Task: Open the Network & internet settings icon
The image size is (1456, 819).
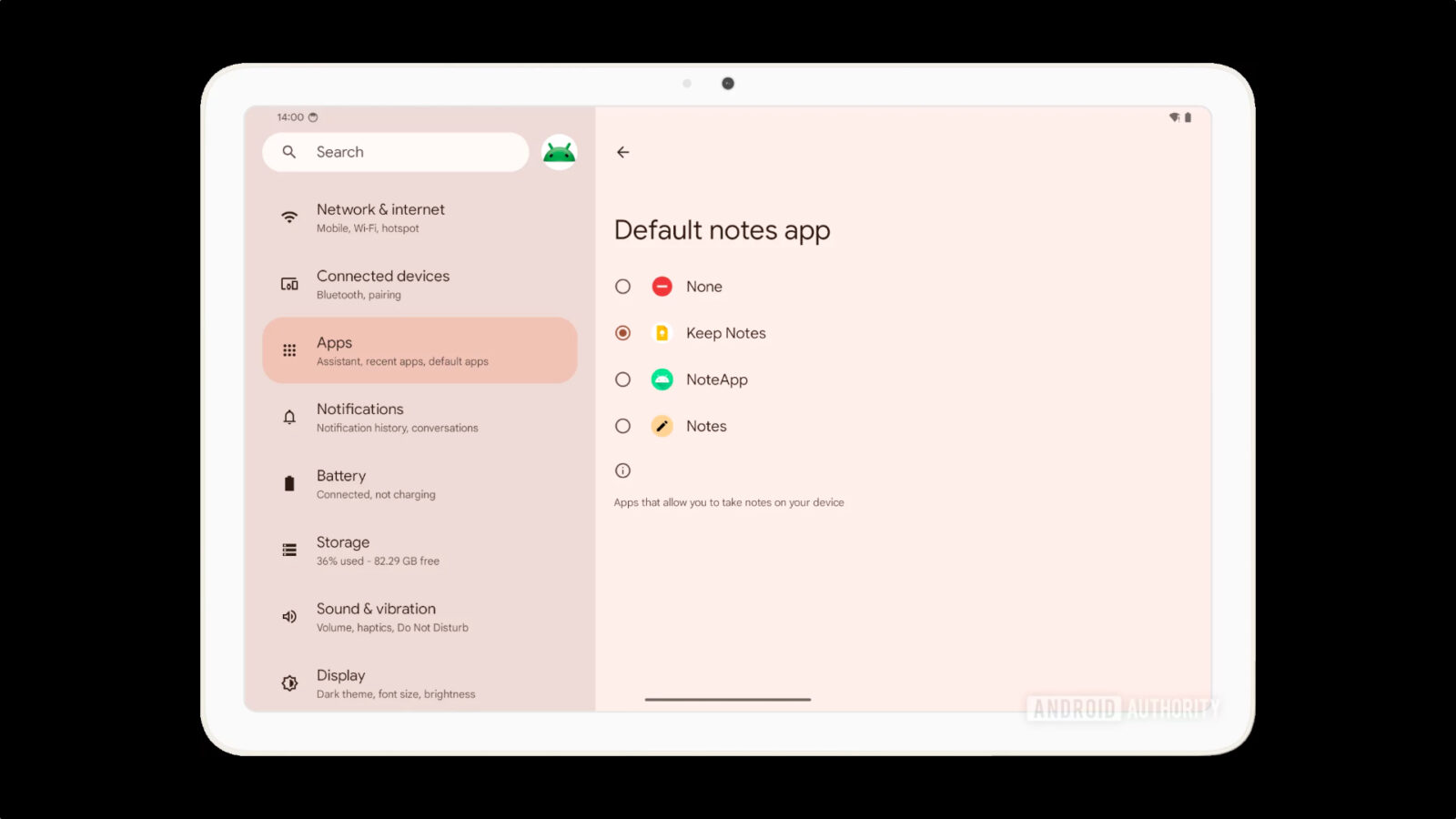Action: point(288,217)
